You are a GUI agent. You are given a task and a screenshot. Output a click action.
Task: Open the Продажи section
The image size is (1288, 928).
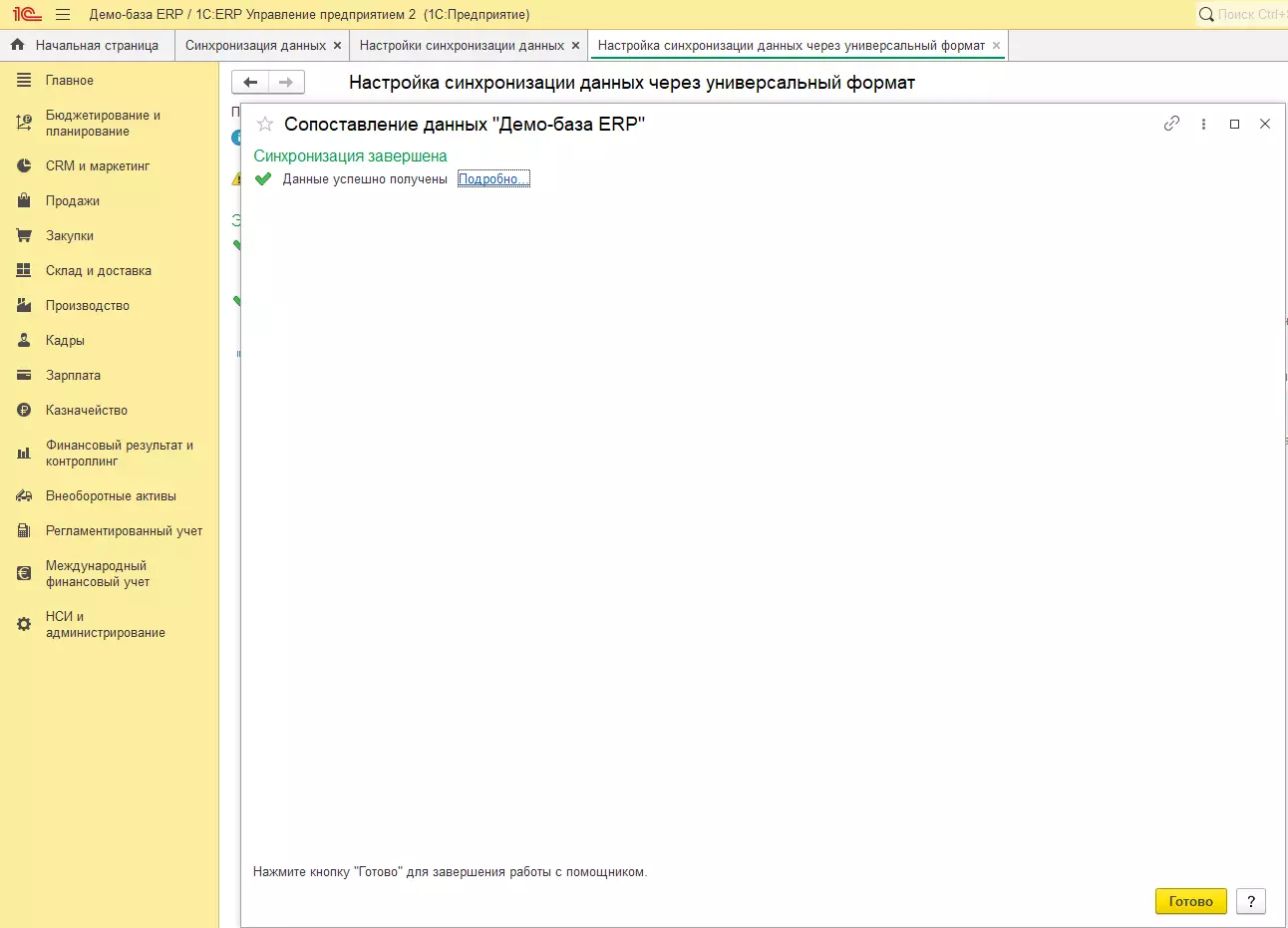coord(73,201)
